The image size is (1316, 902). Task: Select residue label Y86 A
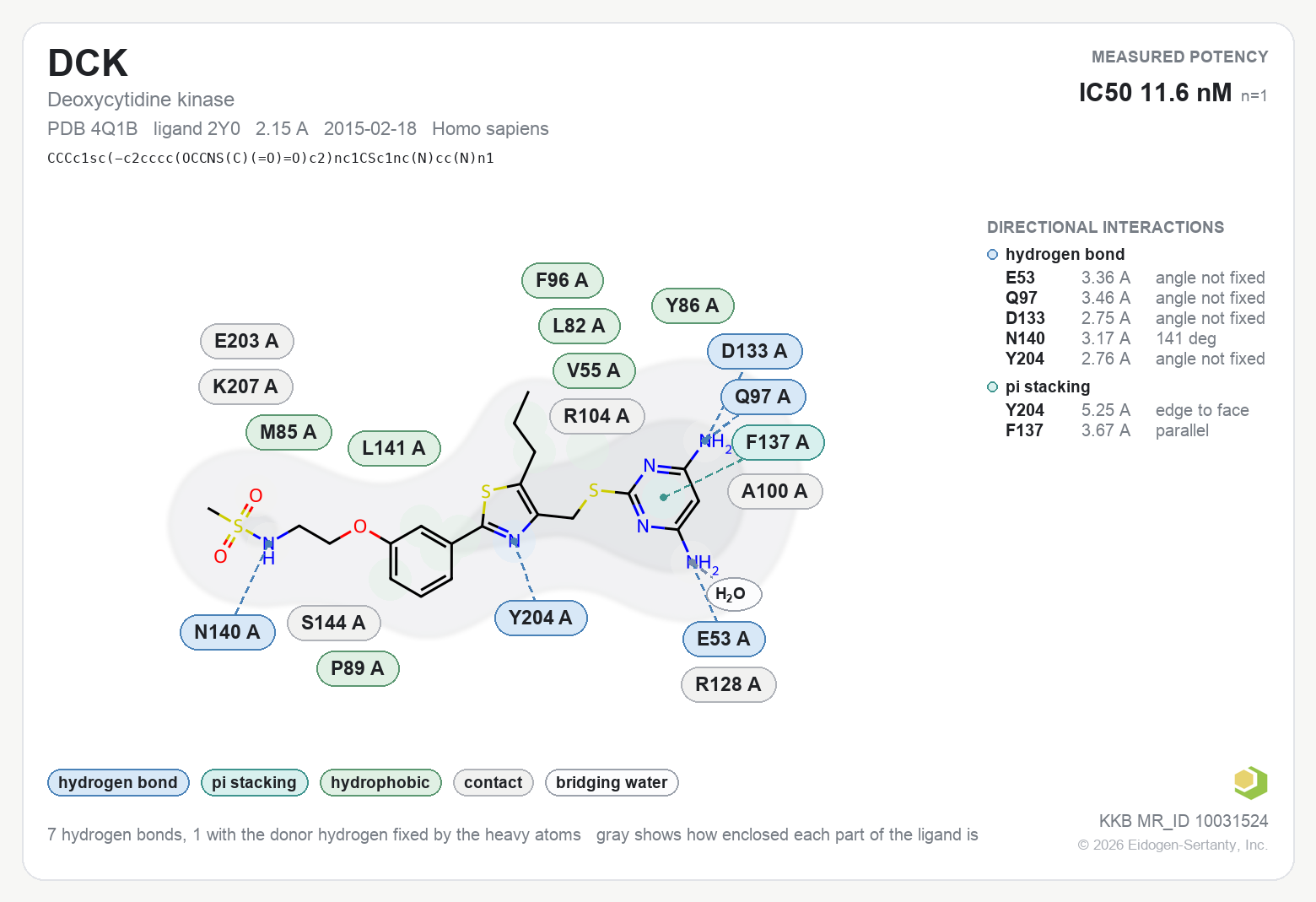tap(693, 305)
